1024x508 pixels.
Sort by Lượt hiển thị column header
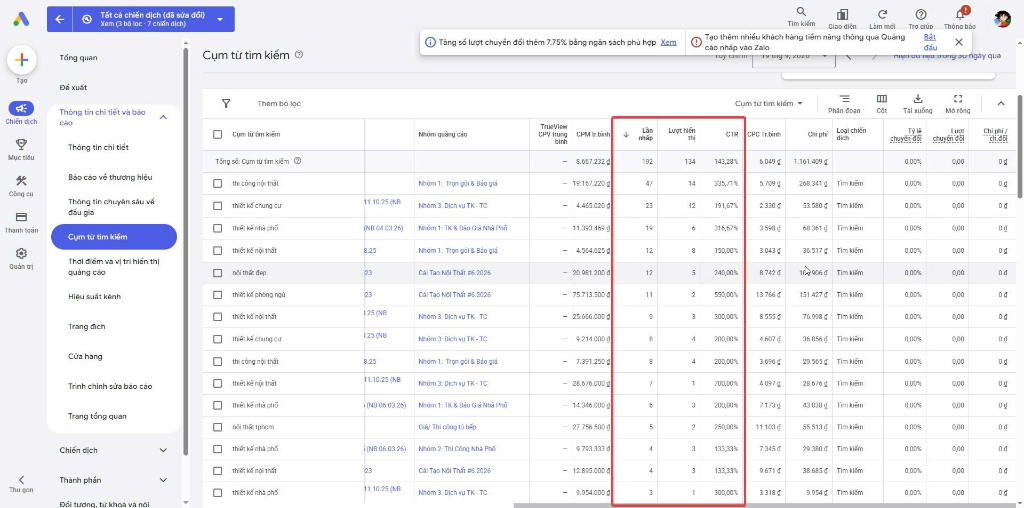pos(681,135)
